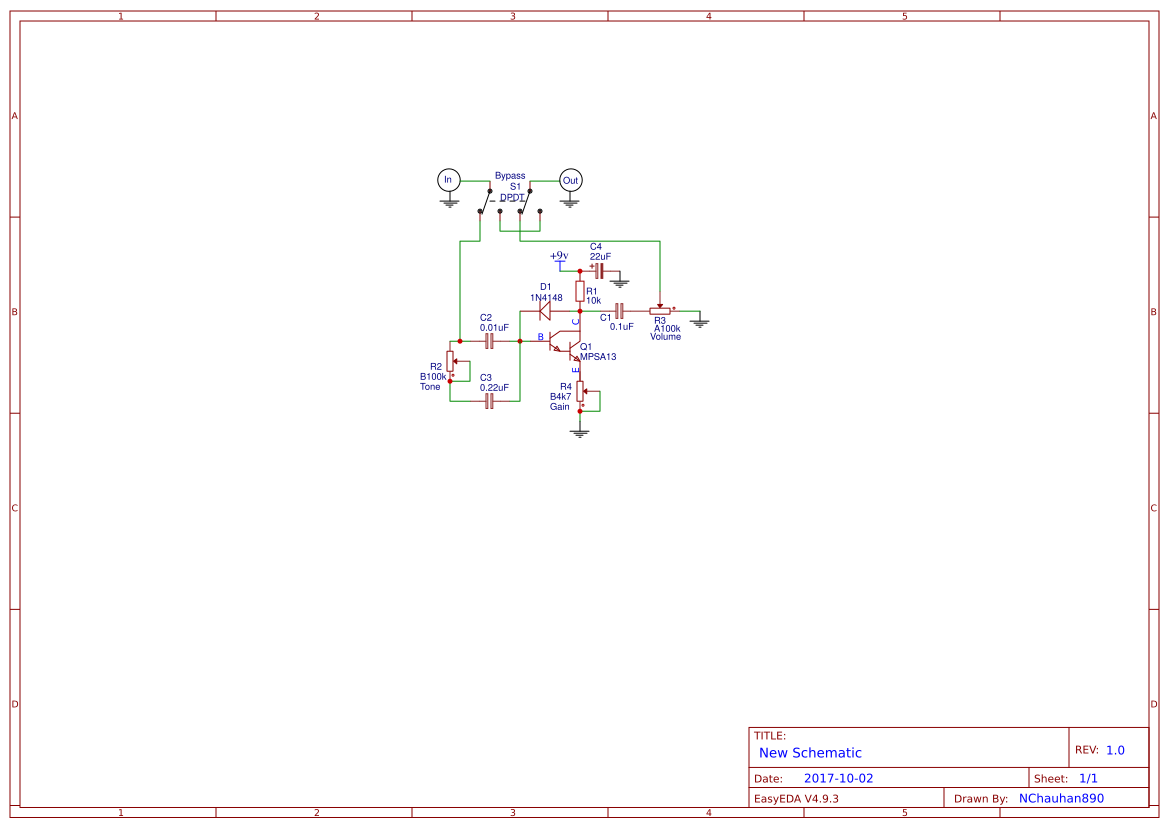Click the Date value 2017-10-02
Viewport: 1169px width, 828px height.
click(x=838, y=776)
